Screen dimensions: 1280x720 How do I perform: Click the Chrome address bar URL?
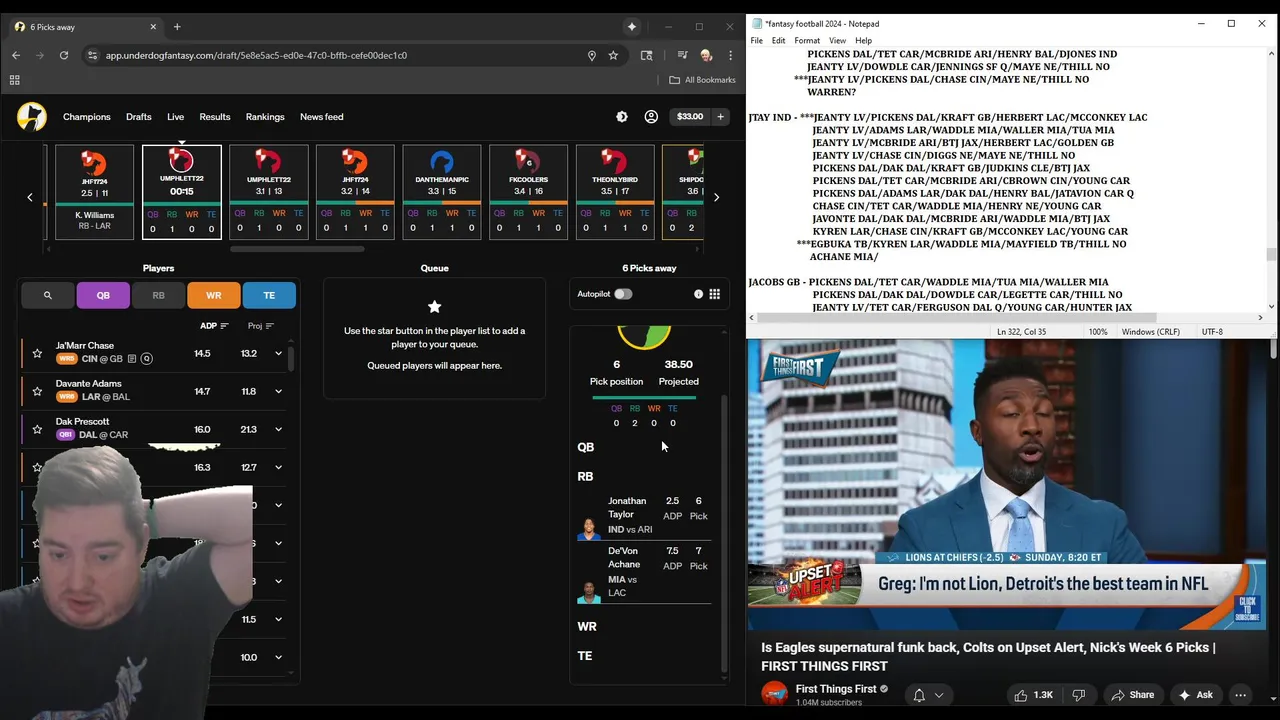click(256, 55)
